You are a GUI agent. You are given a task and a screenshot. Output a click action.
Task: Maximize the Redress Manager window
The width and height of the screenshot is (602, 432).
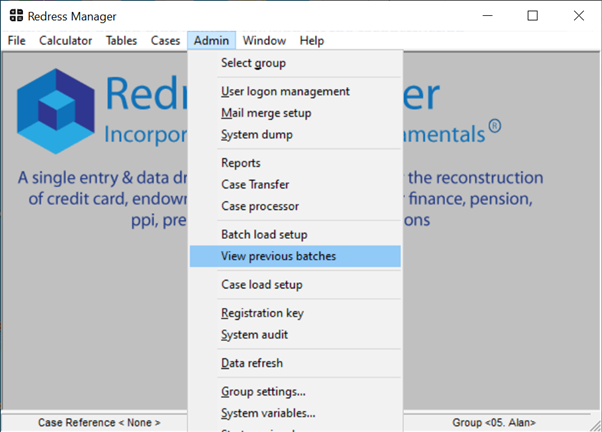[533, 16]
